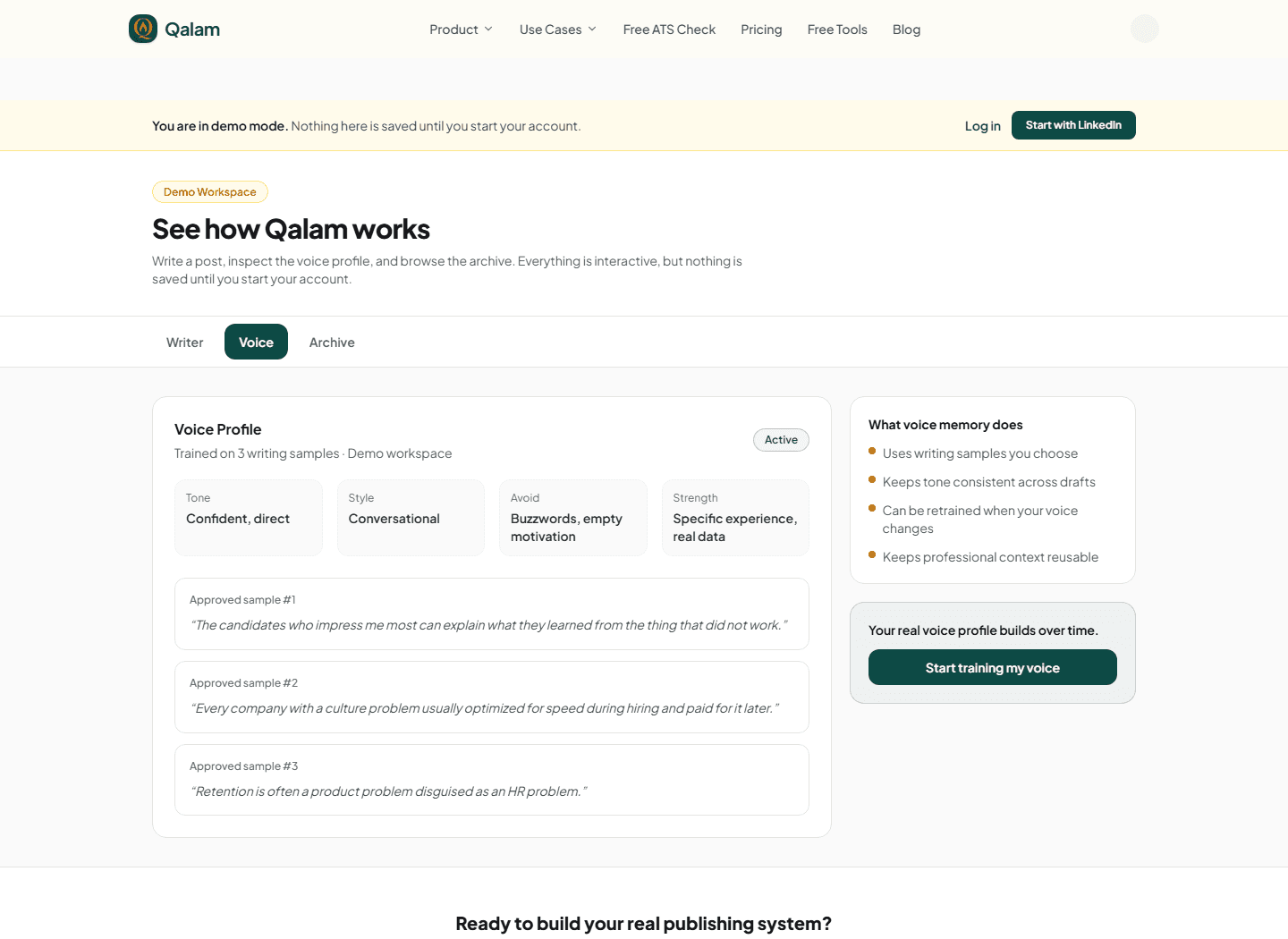The image size is (1288, 939).
Task: Open the Product dropdown menu
Action: coord(461,30)
